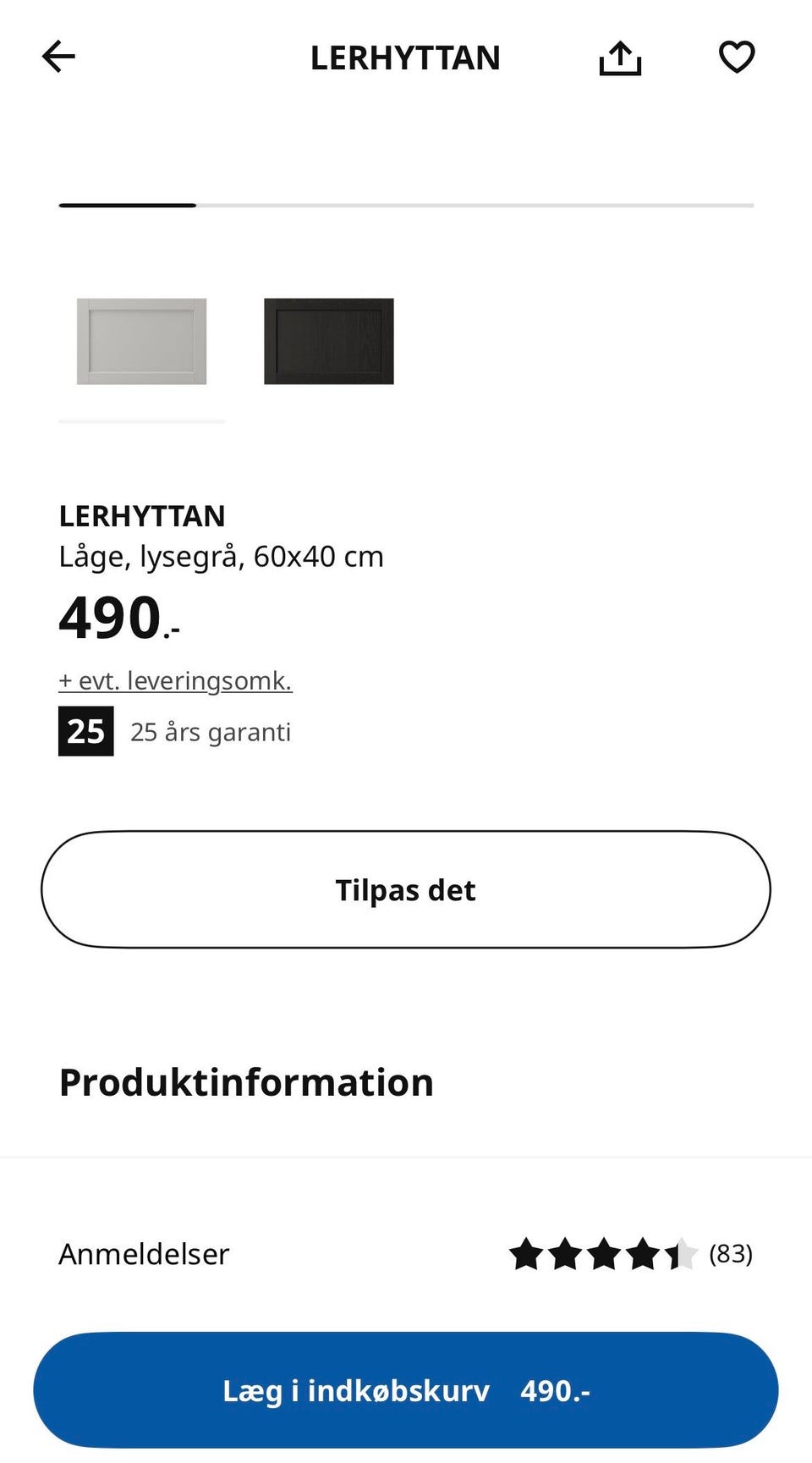Image resolution: width=812 pixels, height=1463 pixels.
Task: Tap the bold LERHYTTAN product name
Action: point(141,515)
